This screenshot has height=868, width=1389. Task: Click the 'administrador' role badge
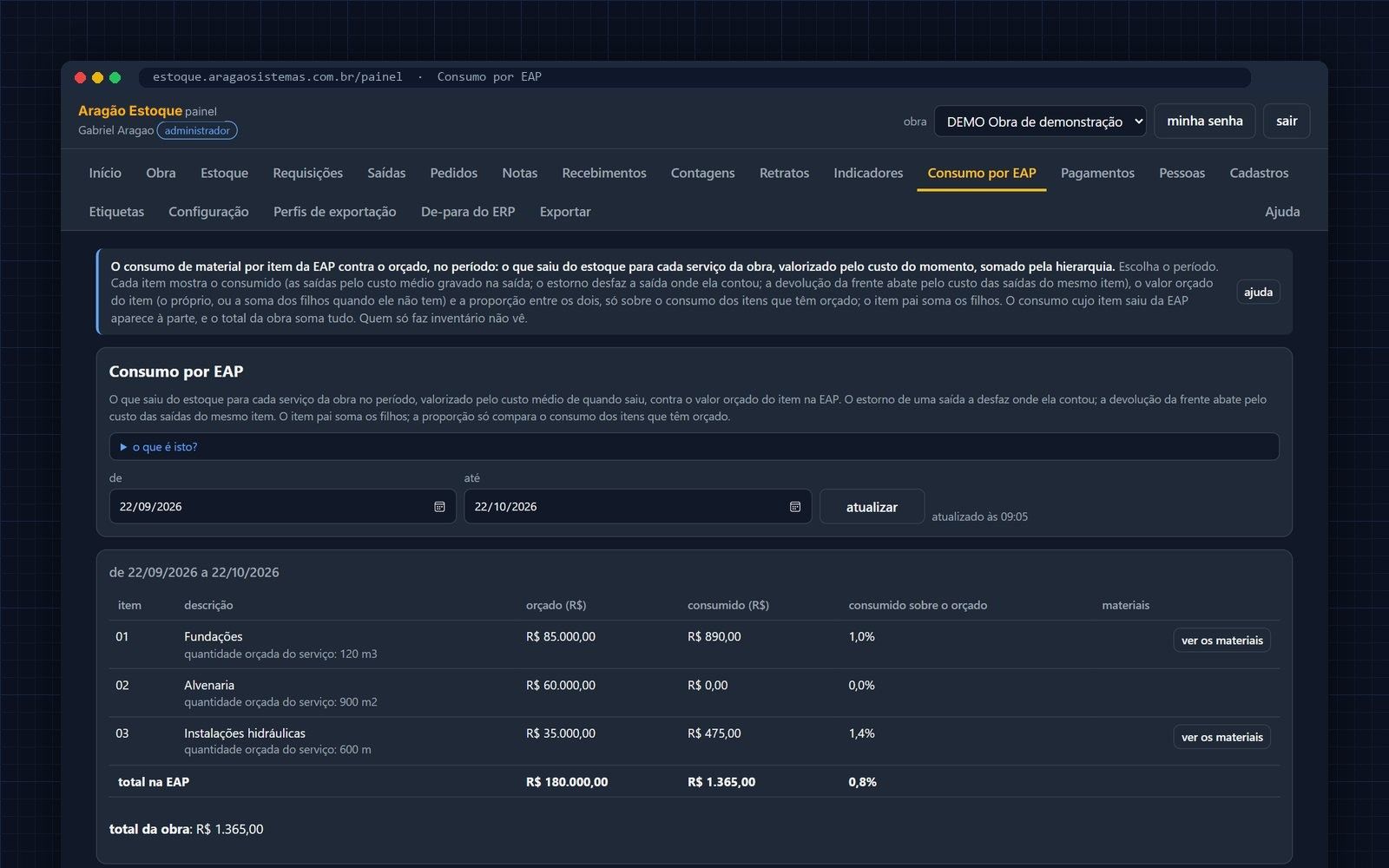click(x=197, y=131)
